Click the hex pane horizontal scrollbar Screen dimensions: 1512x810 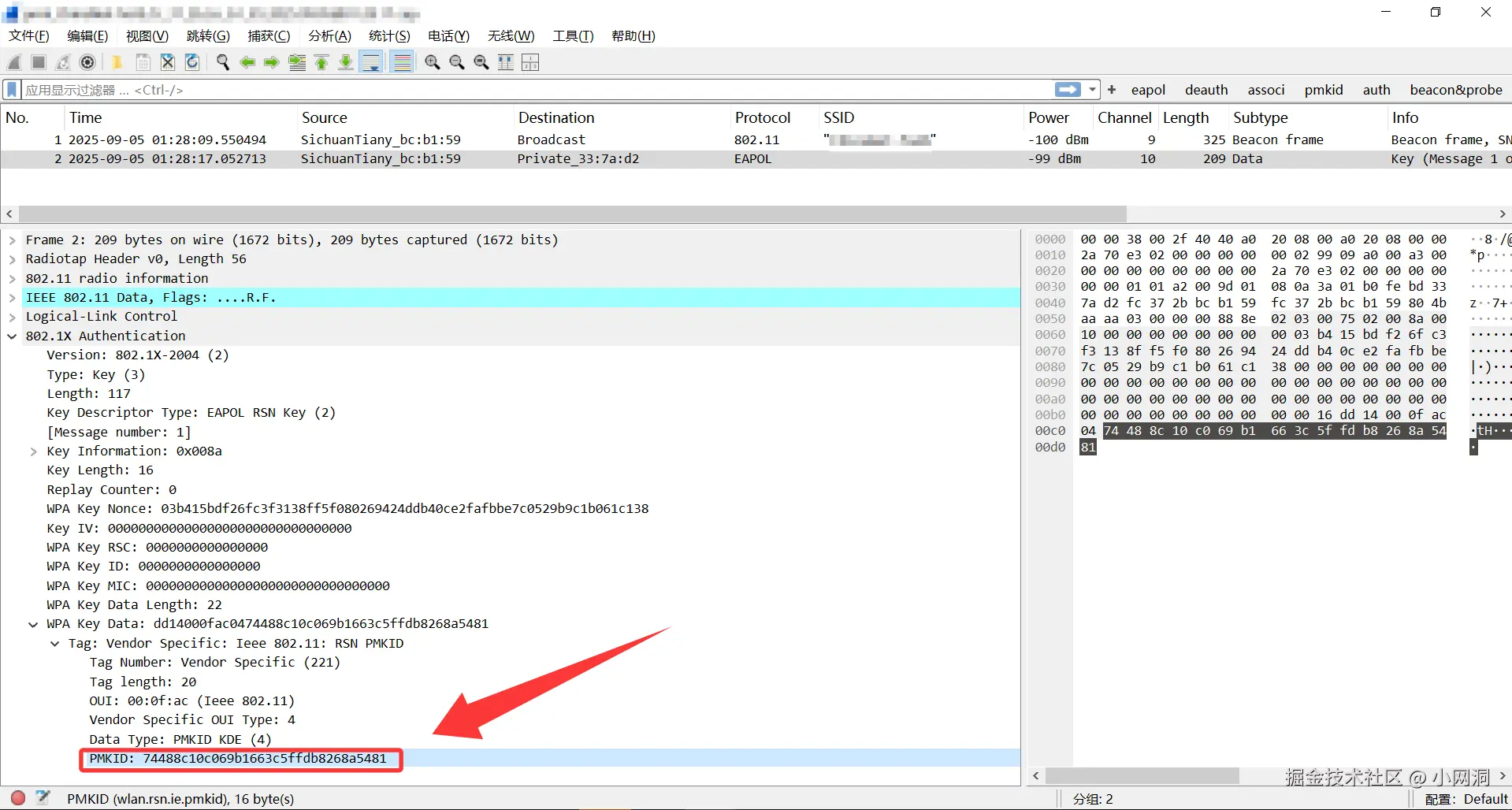click(1142, 776)
